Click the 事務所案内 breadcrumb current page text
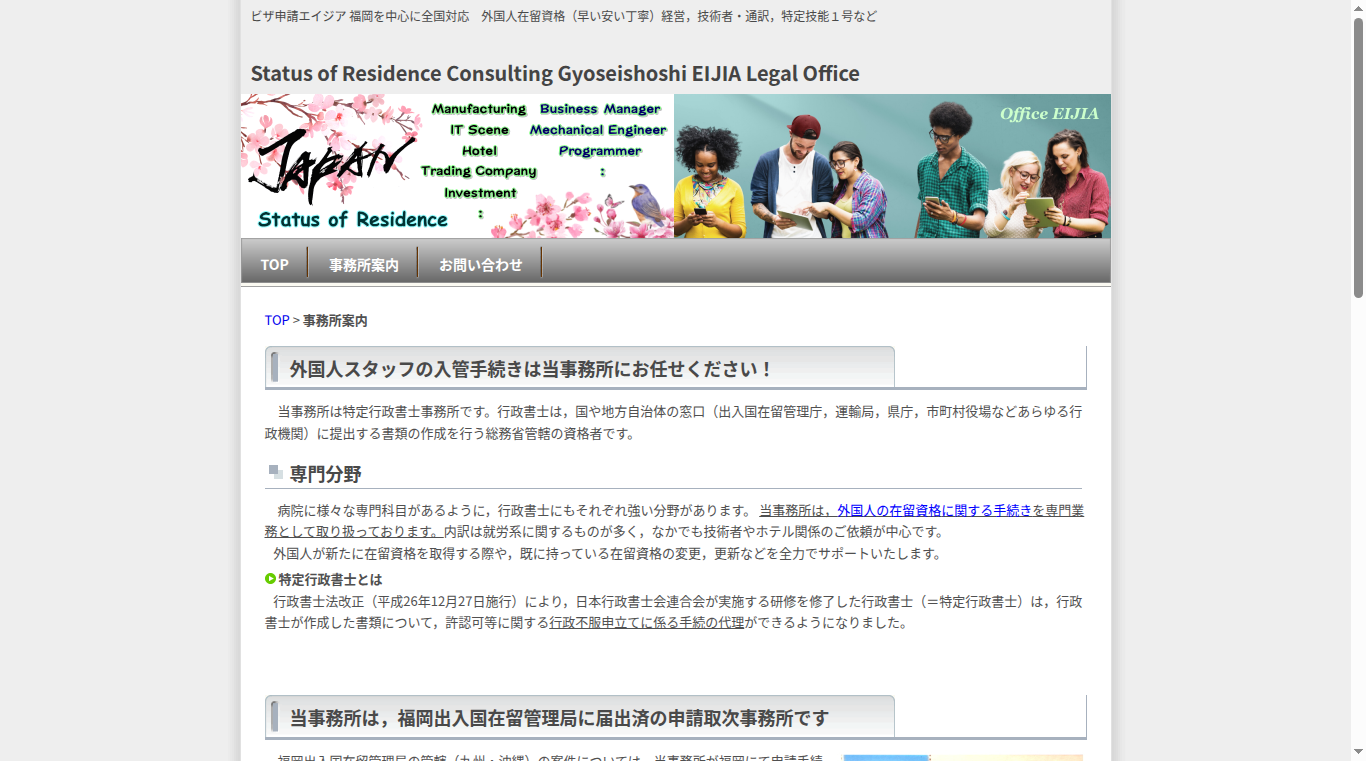 tap(335, 320)
